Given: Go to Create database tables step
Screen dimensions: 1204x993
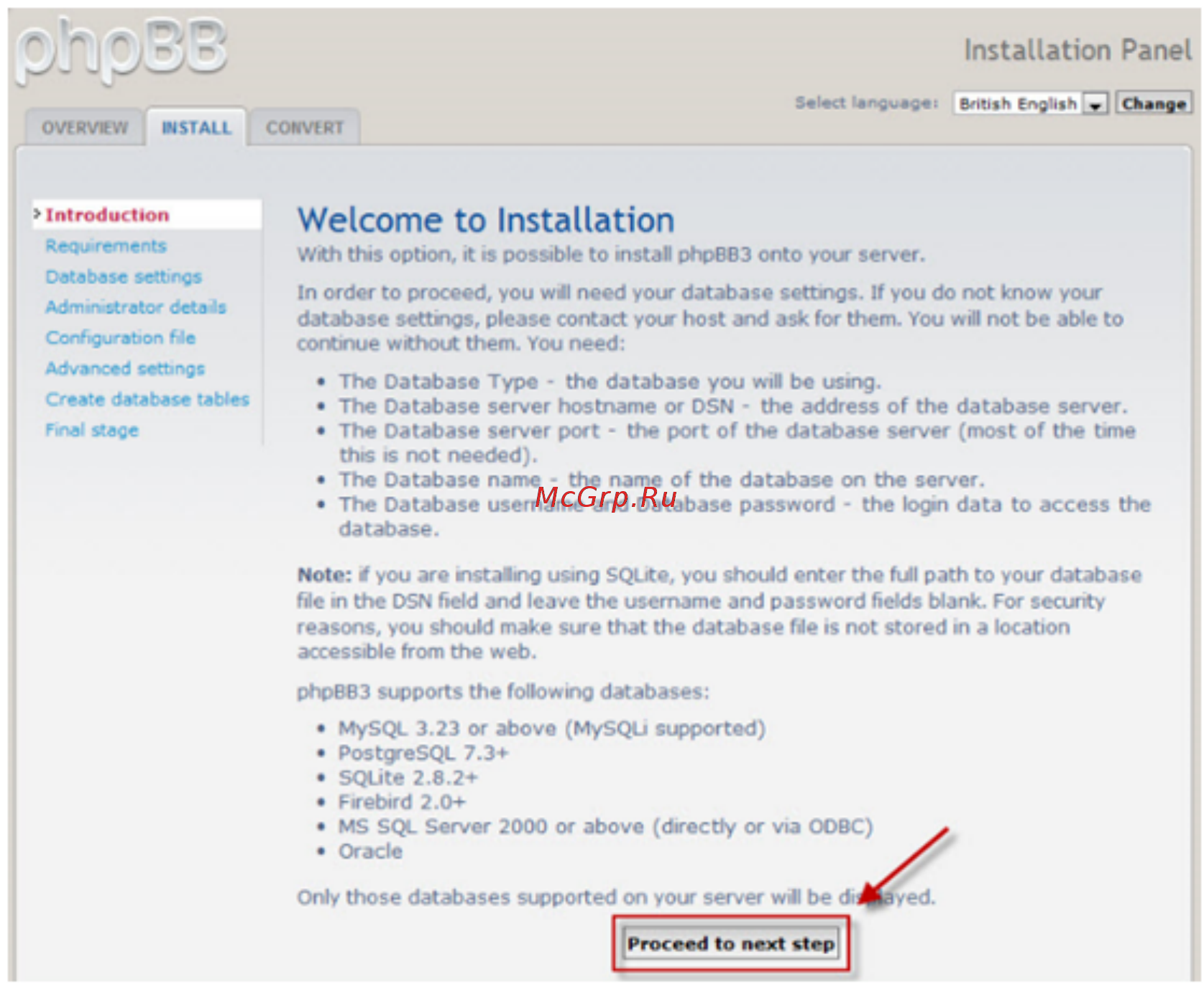Looking at the screenshot, I should (x=147, y=399).
